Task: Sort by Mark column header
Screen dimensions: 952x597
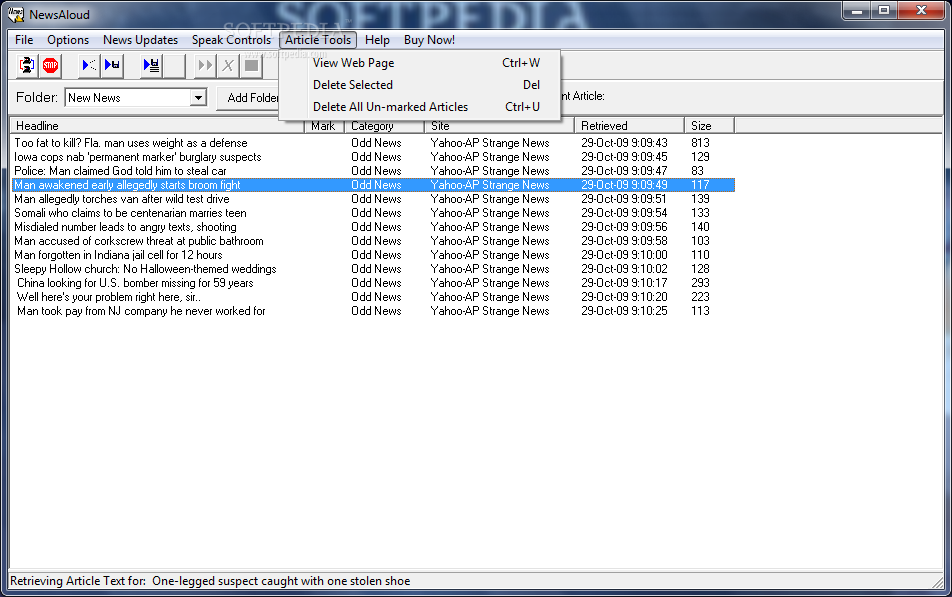Action: [324, 126]
